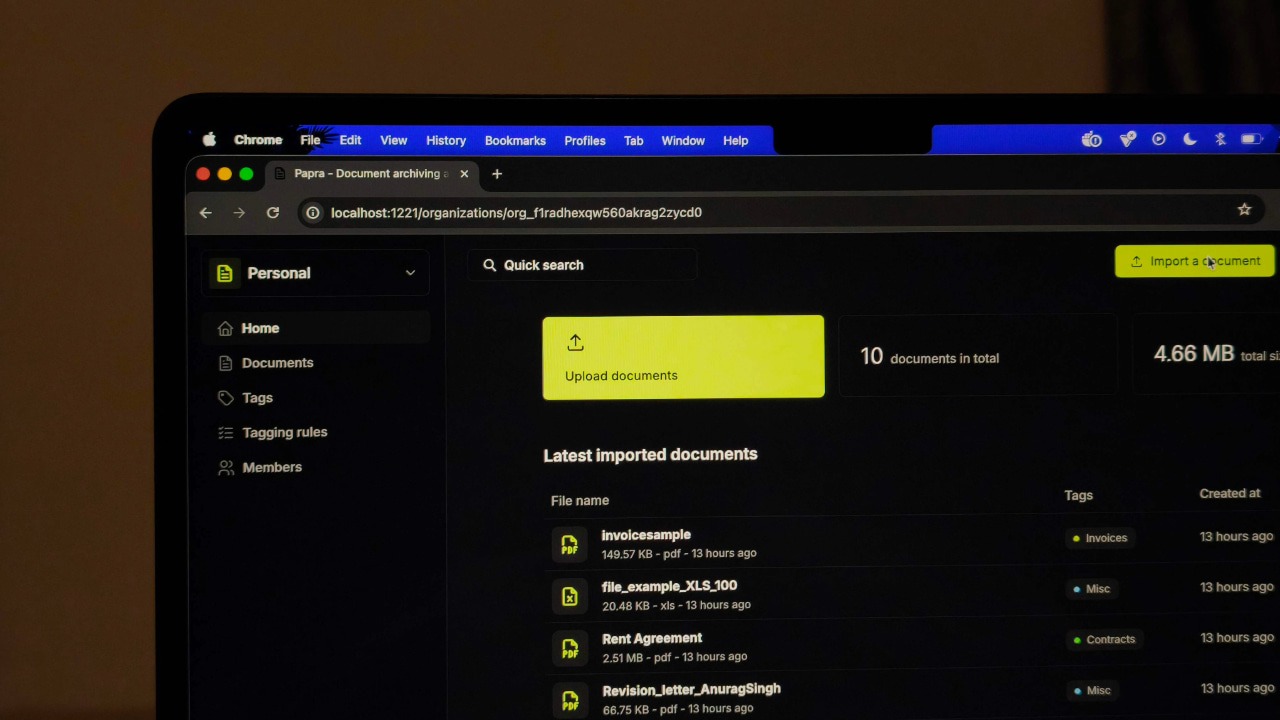Click the Invoices tag on invoicesample

coord(1100,538)
